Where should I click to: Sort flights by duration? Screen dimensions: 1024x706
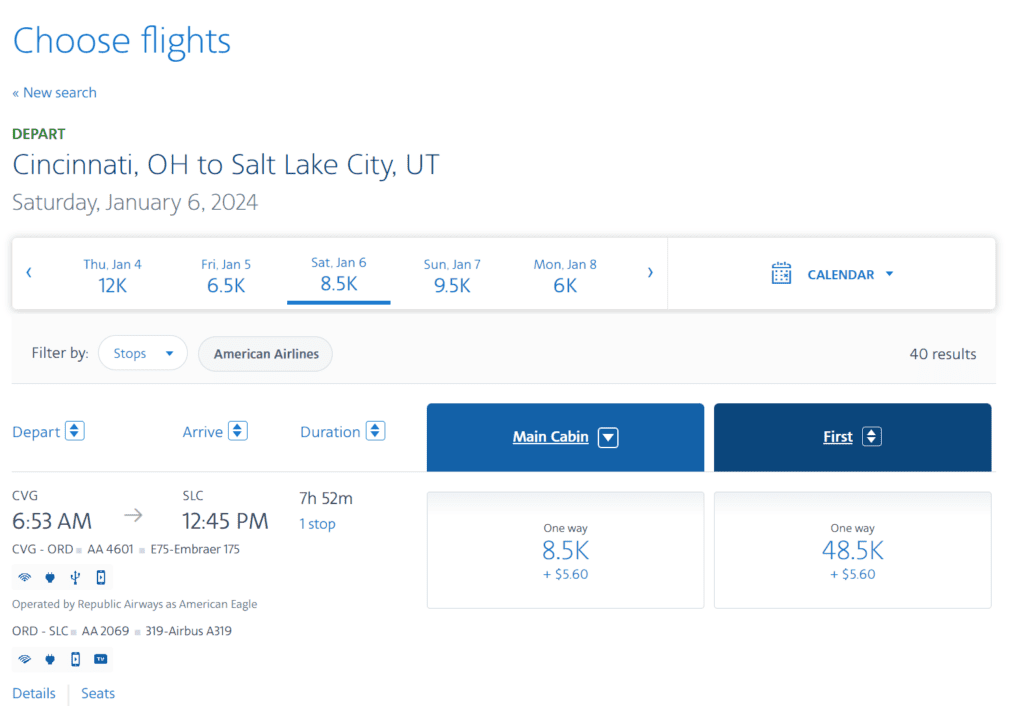[x=375, y=431]
